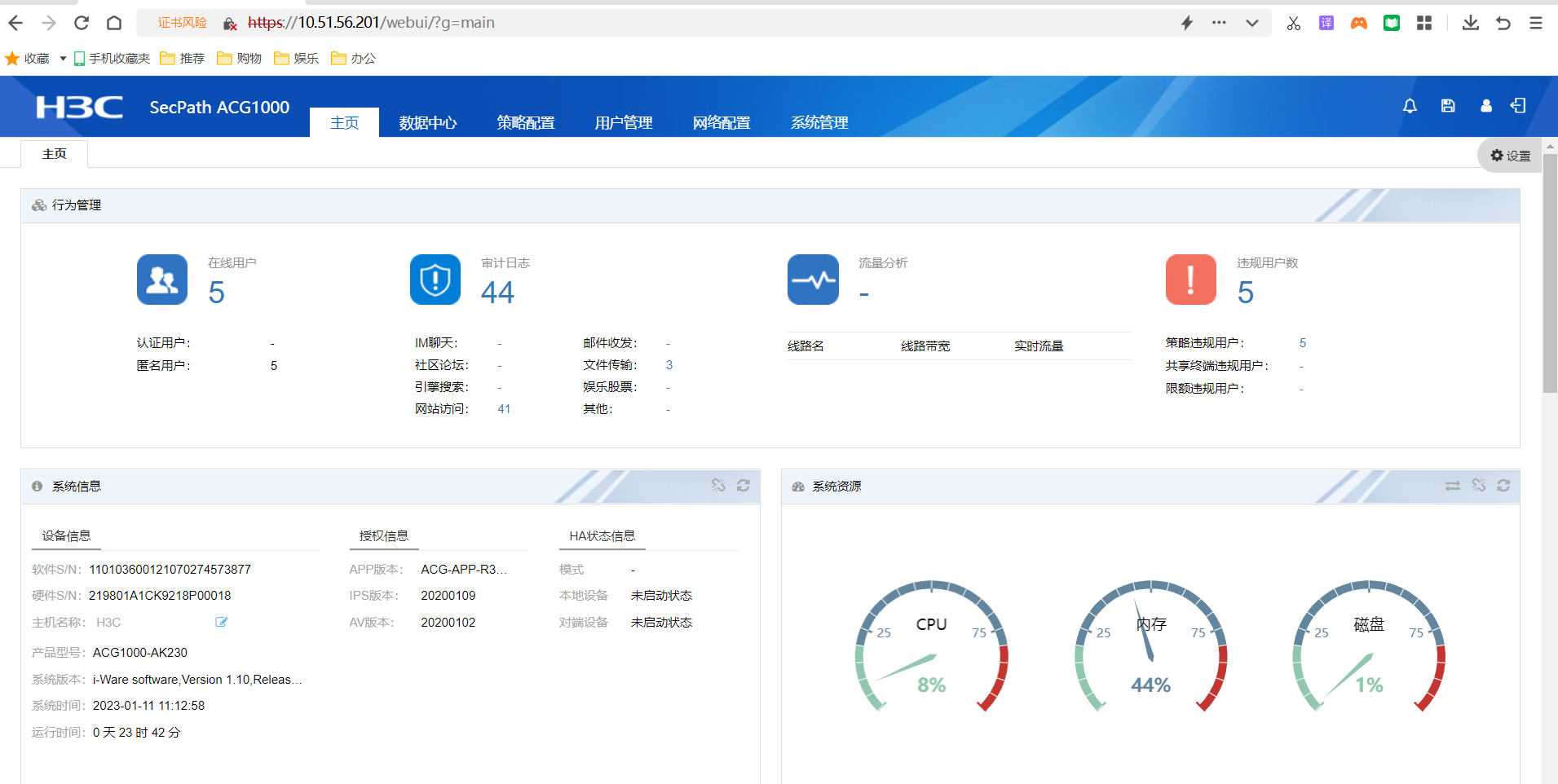The image size is (1558, 784).
Task: Click the 审计日志 shield icon
Action: click(x=435, y=280)
